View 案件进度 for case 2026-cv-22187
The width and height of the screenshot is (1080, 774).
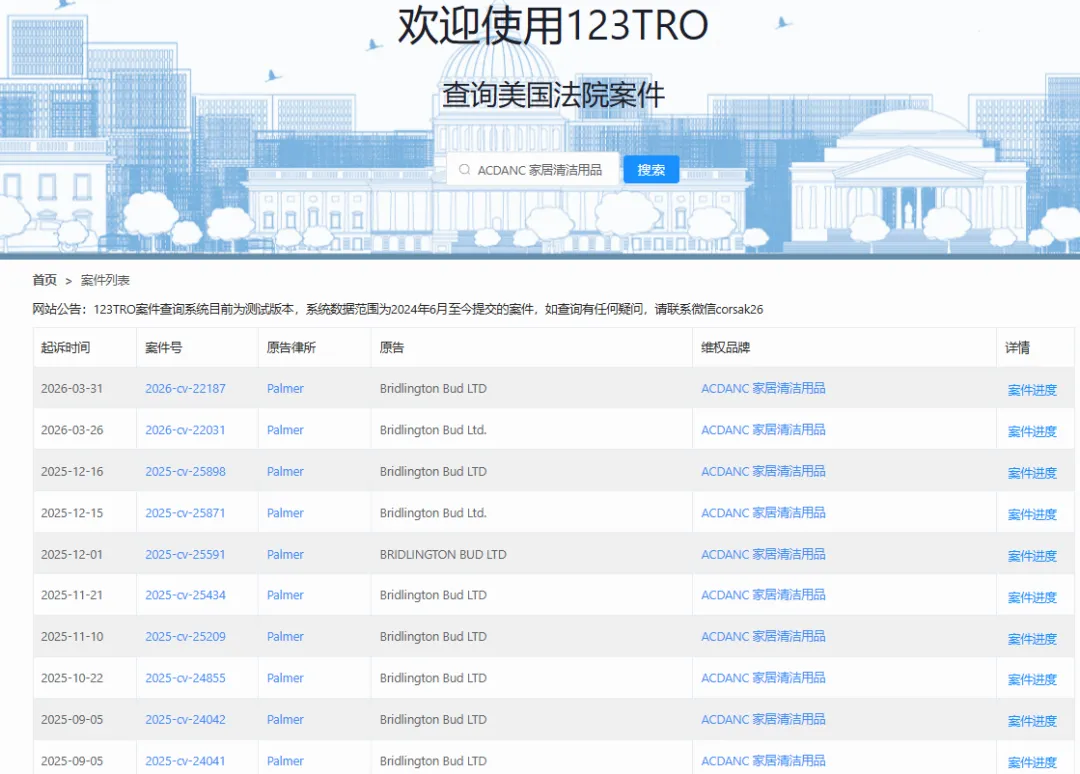(x=1032, y=390)
